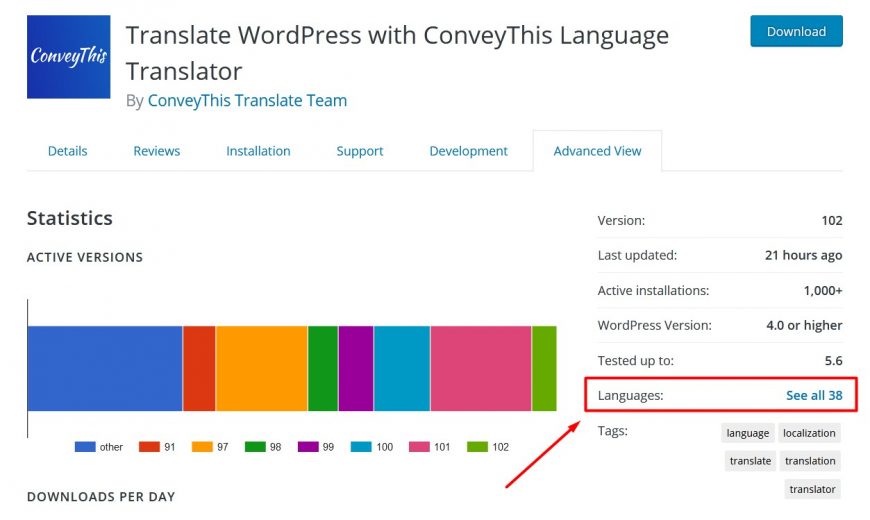
Task: Click the lime green bar segment in chart
Action: (544, 368)
